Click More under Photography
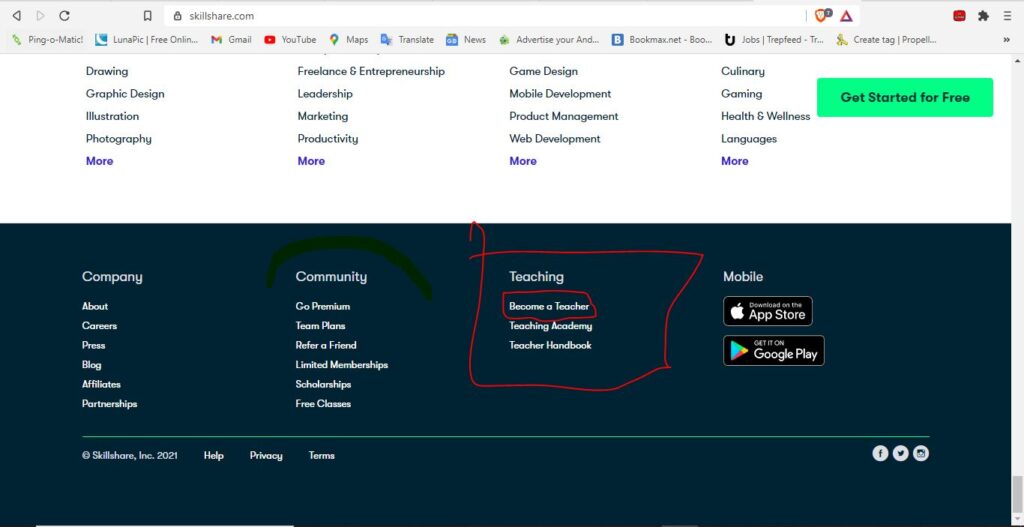 pos(99,161)
